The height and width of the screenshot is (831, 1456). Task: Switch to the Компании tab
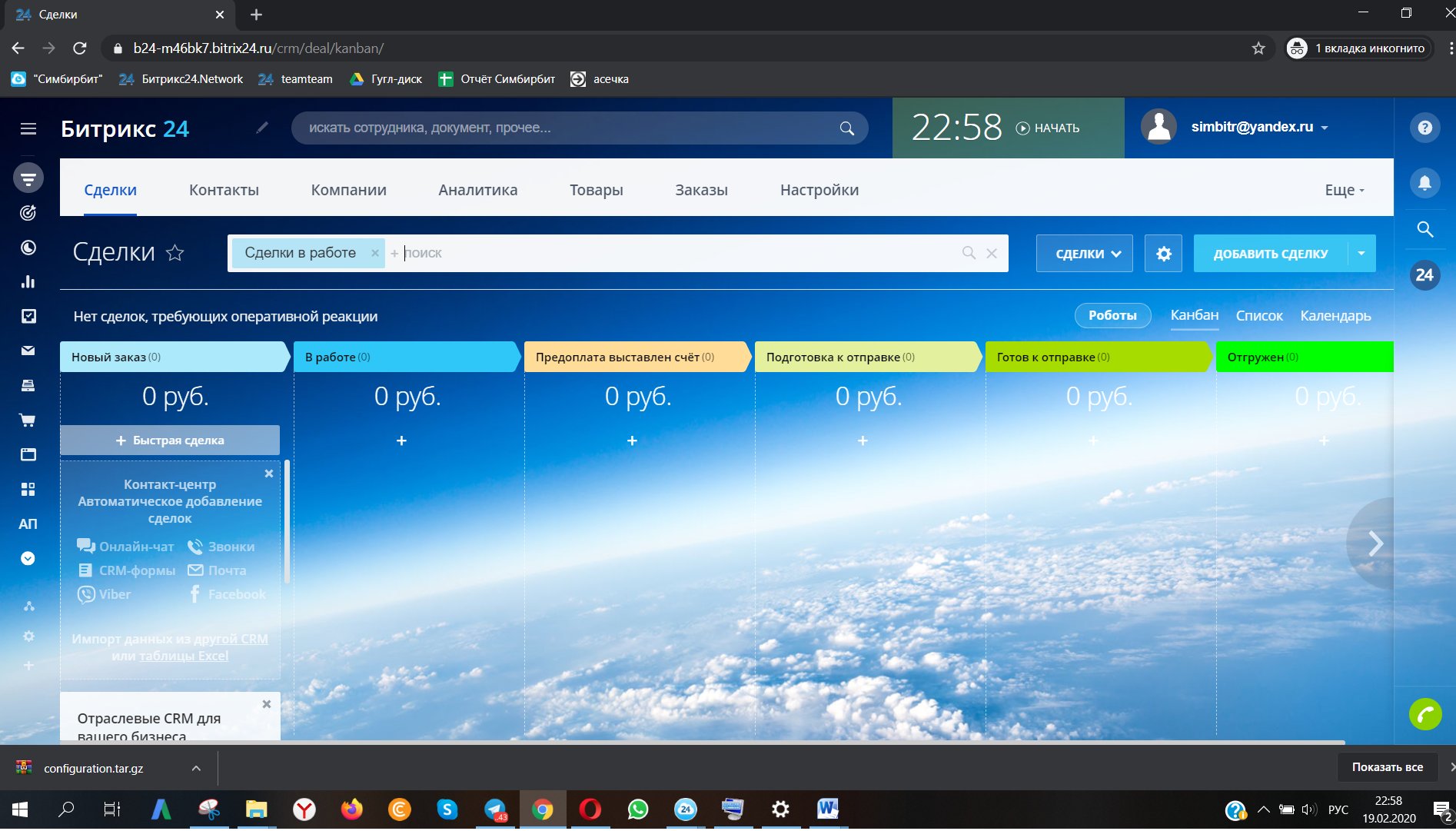point(349,190)
